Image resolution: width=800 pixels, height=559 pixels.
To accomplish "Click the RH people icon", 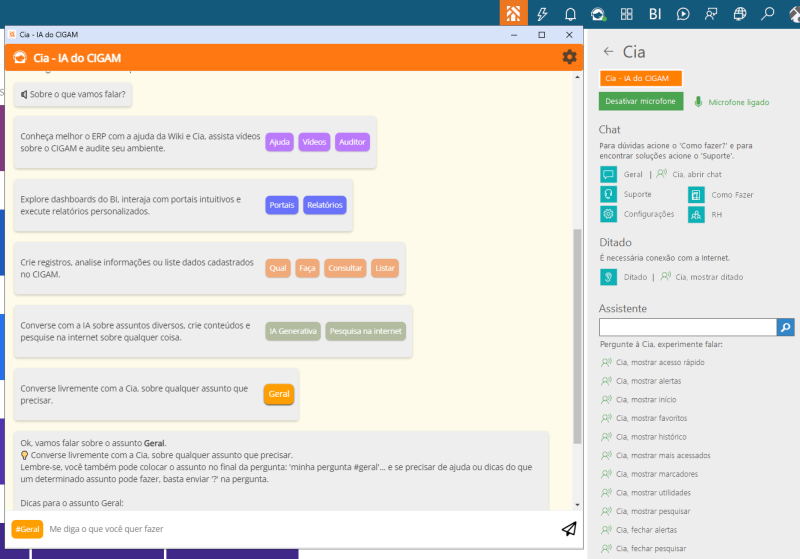I will click(x=696, y=215).
